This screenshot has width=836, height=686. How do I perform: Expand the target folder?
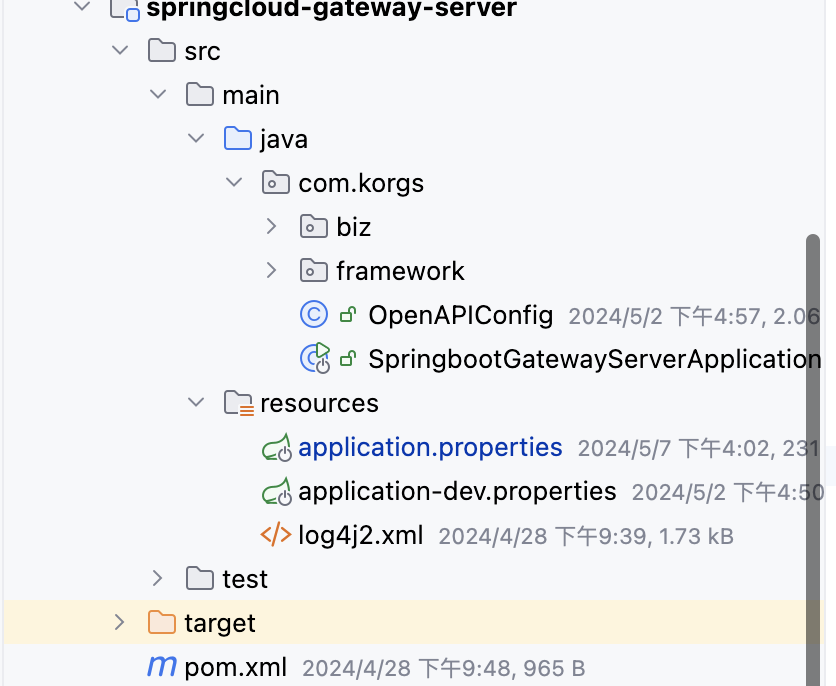point(120,622)
